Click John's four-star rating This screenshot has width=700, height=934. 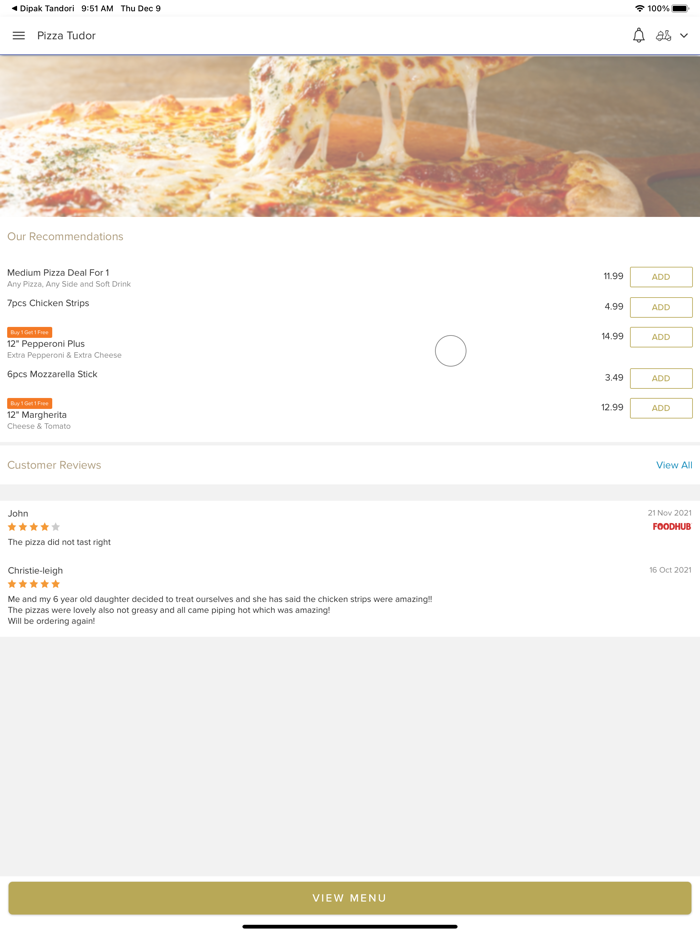[32, 526]
